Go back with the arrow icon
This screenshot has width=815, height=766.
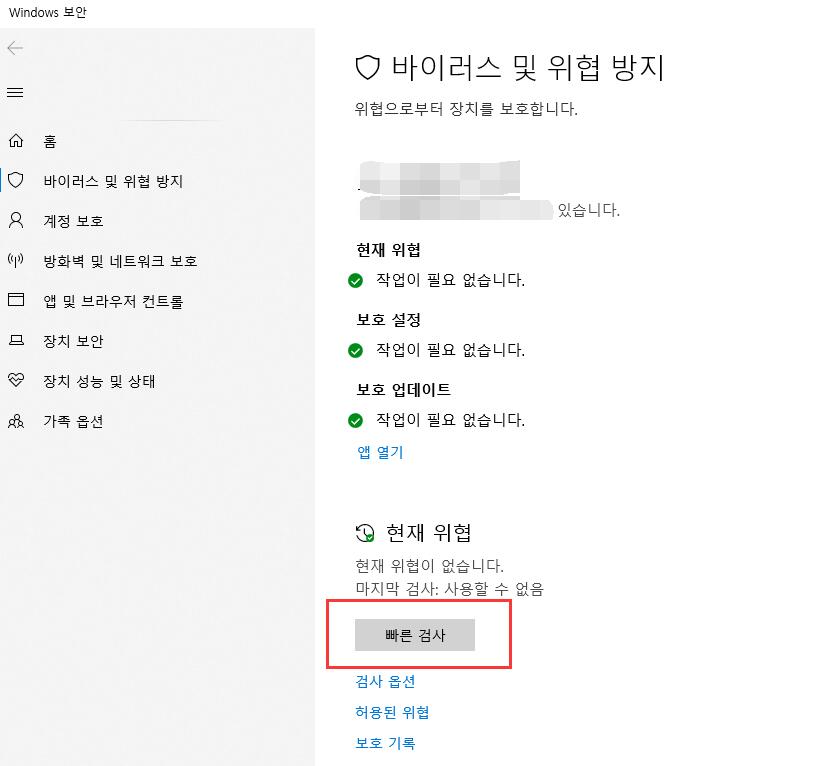point(15,48)
